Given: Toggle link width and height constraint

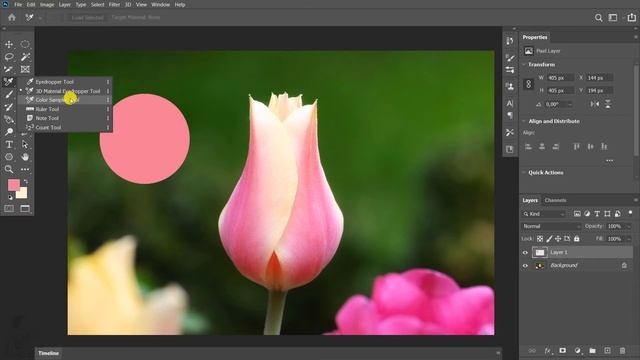Looking at the screenshot, I should (x=529, y=84).
